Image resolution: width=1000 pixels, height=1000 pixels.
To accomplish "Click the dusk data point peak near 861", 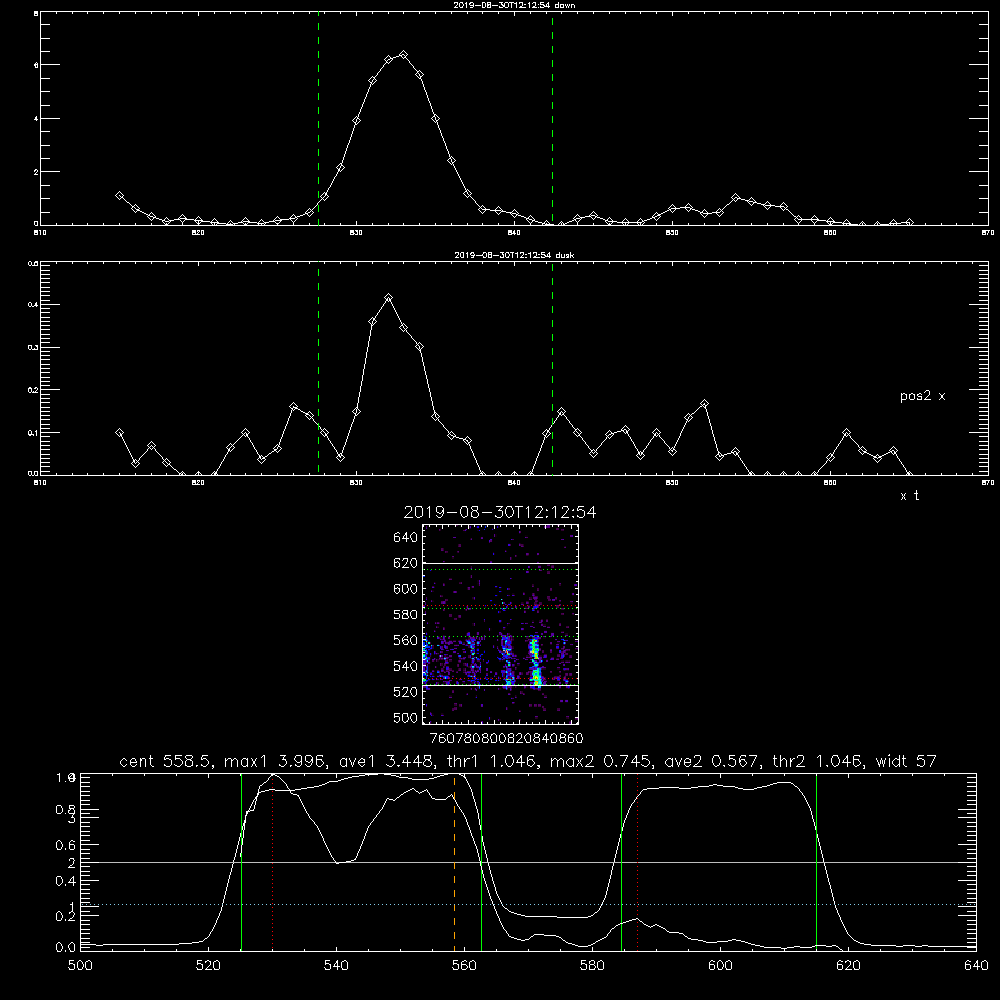I will click(846, 433).
